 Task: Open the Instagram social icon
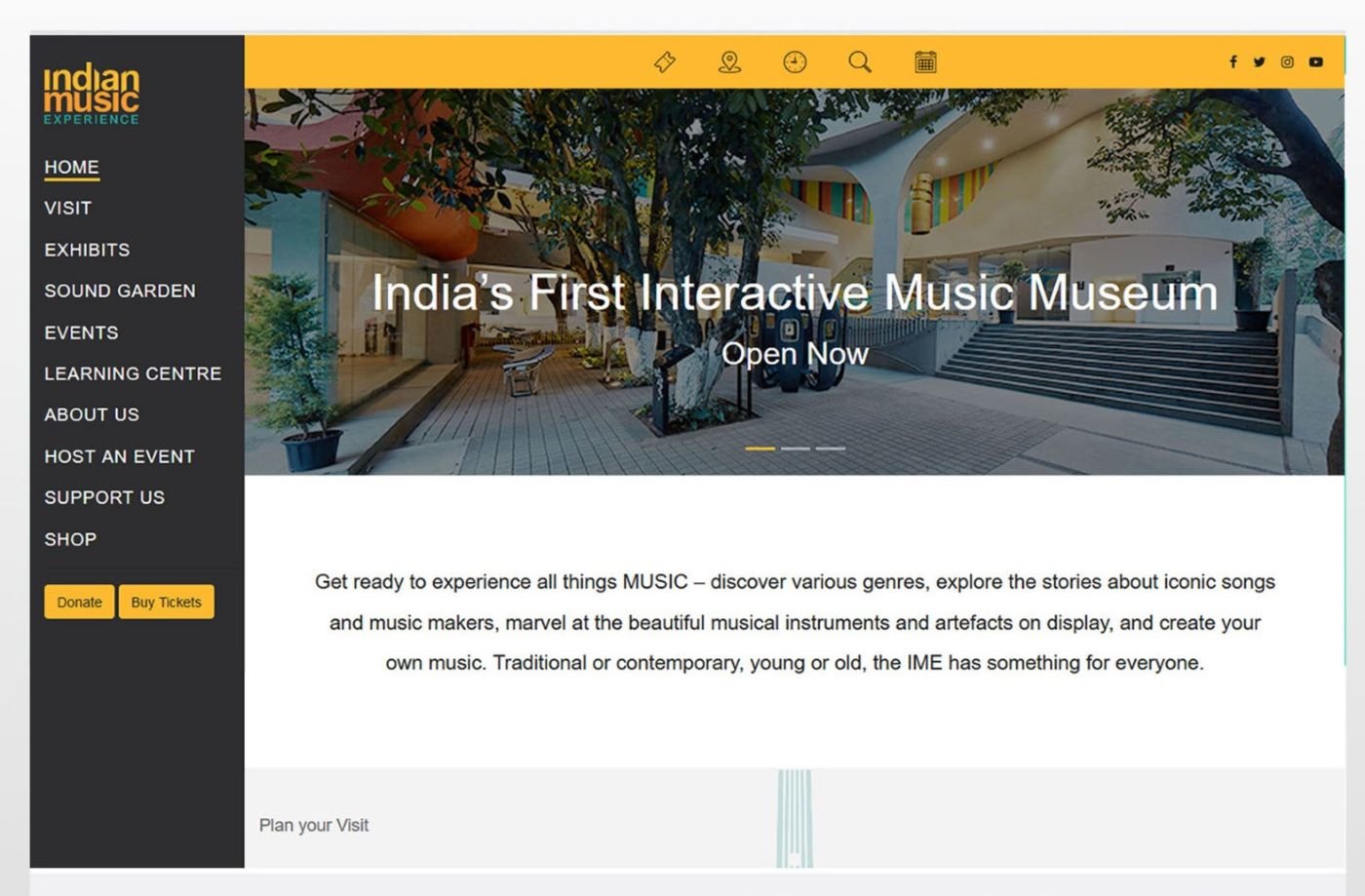(x=1287, y=61)
